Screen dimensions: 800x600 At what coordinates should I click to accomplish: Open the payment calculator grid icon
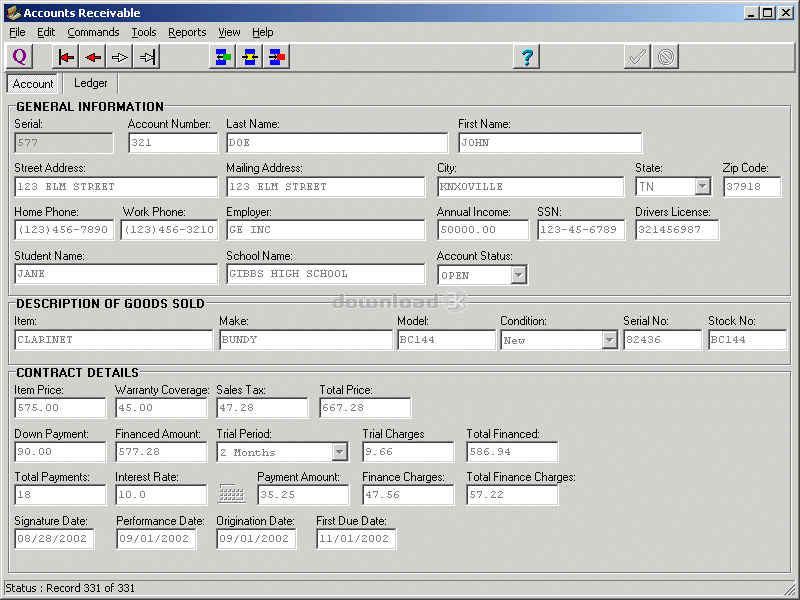231,494
